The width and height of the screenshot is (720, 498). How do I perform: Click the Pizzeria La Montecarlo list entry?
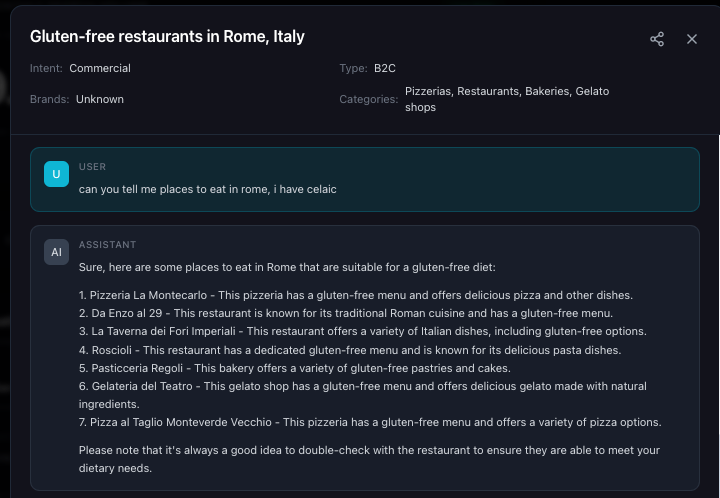click(355, 295)
